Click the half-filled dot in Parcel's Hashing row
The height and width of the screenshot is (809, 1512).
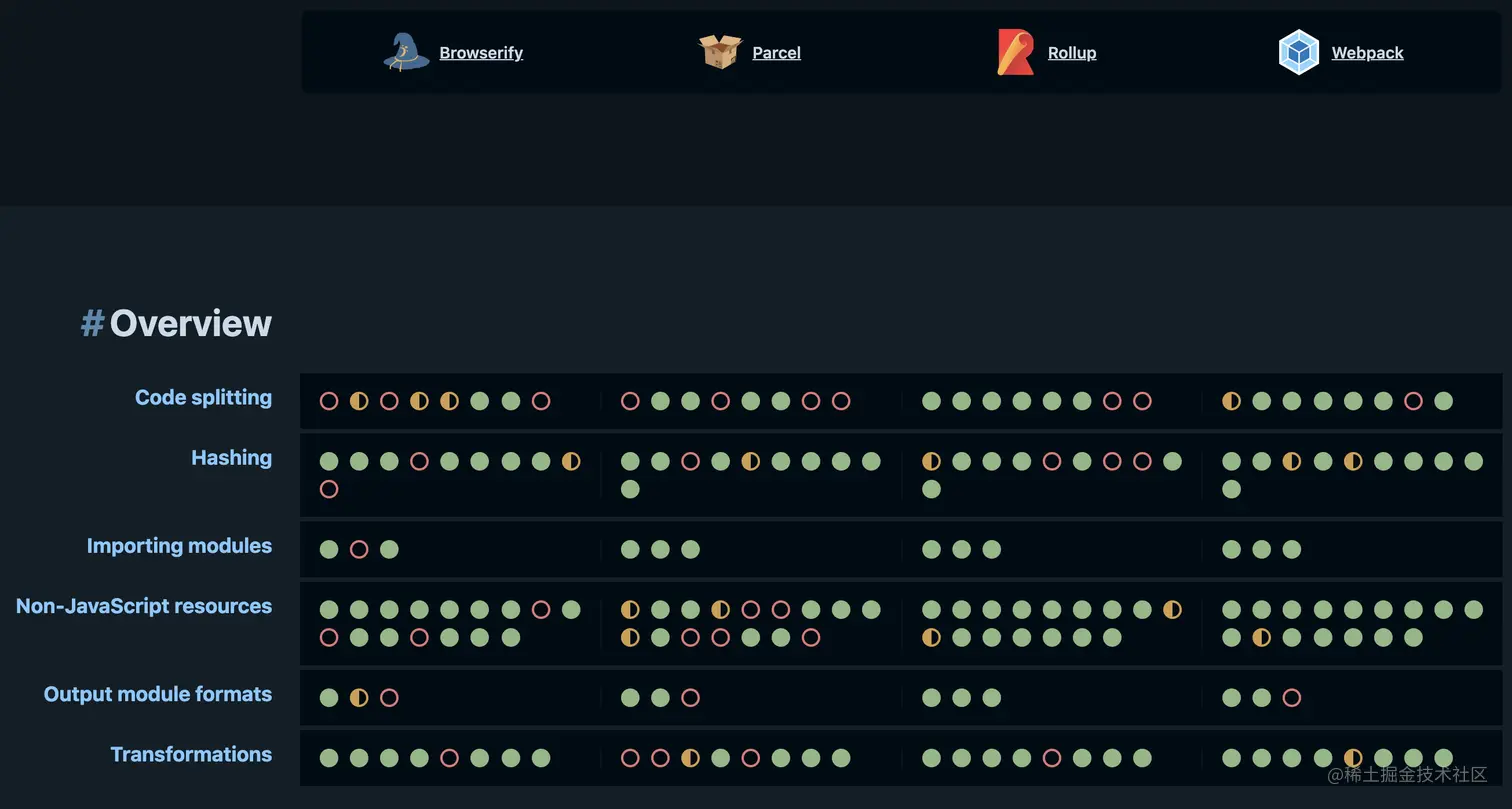[750, 461]
